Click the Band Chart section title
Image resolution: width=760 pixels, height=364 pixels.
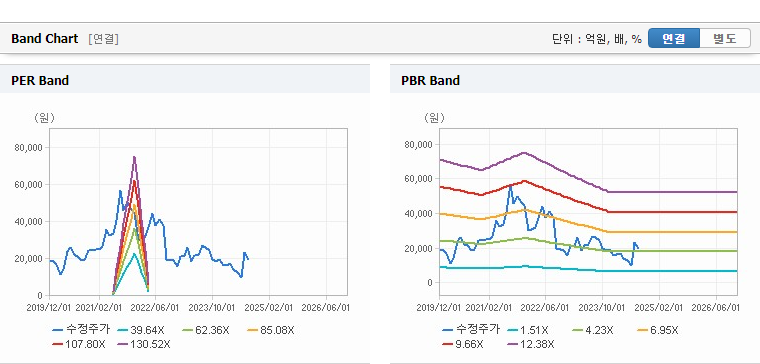point(45,39)
